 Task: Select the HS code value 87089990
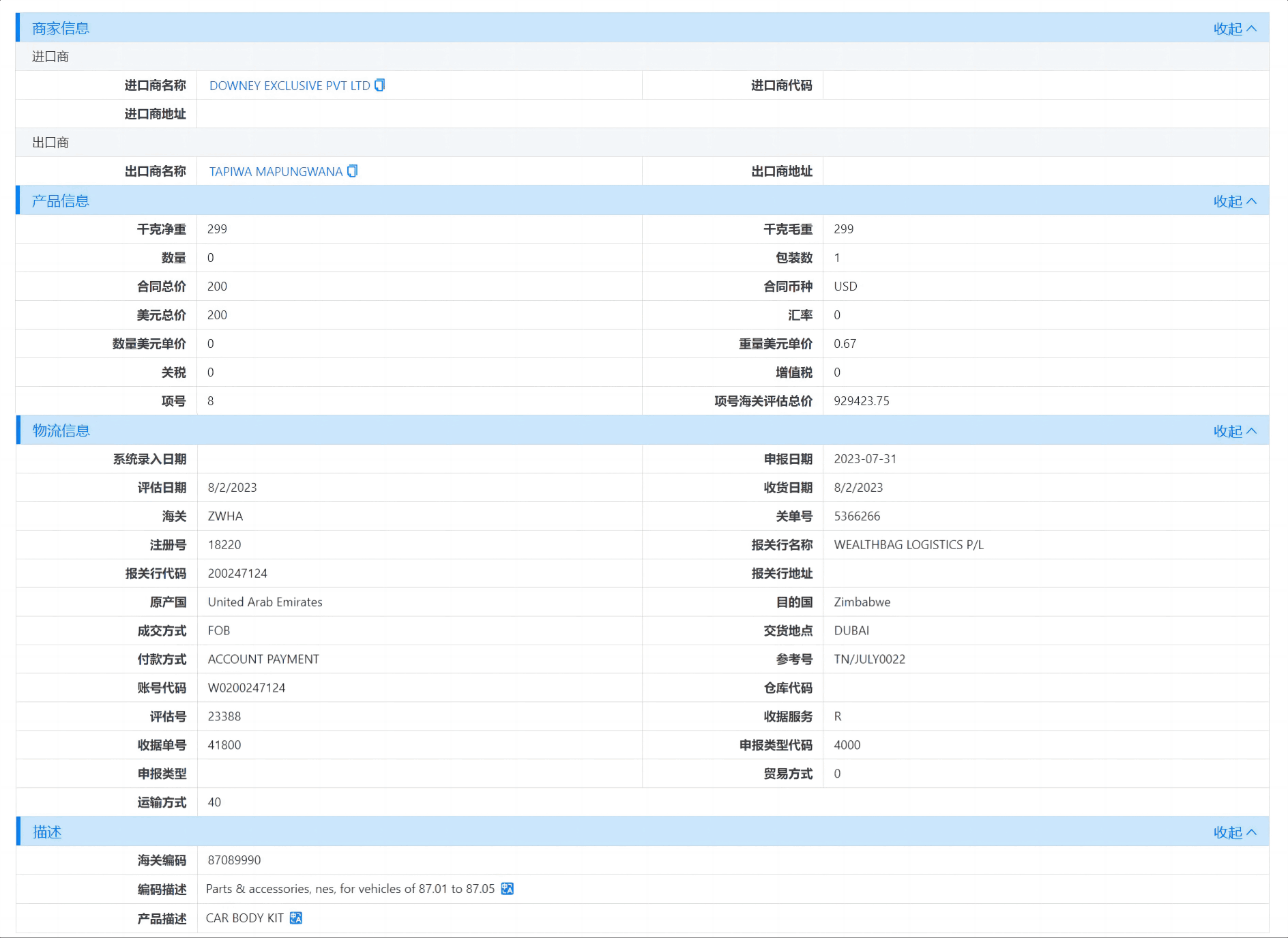[x=234, y=860]
